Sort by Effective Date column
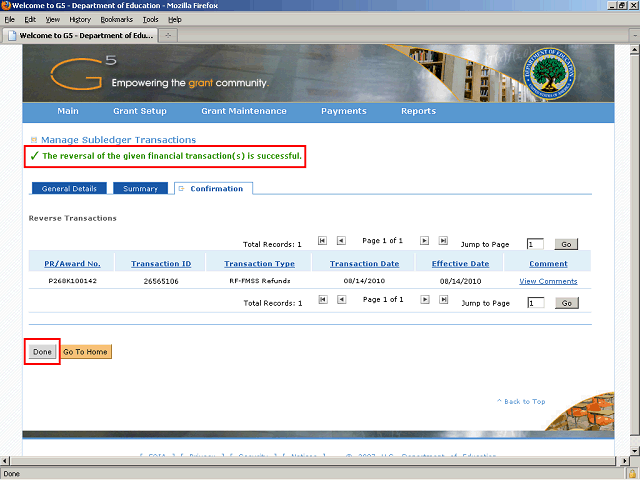Image resolution: width=640 pixels, height=480 pixels. tap(460, 264)
